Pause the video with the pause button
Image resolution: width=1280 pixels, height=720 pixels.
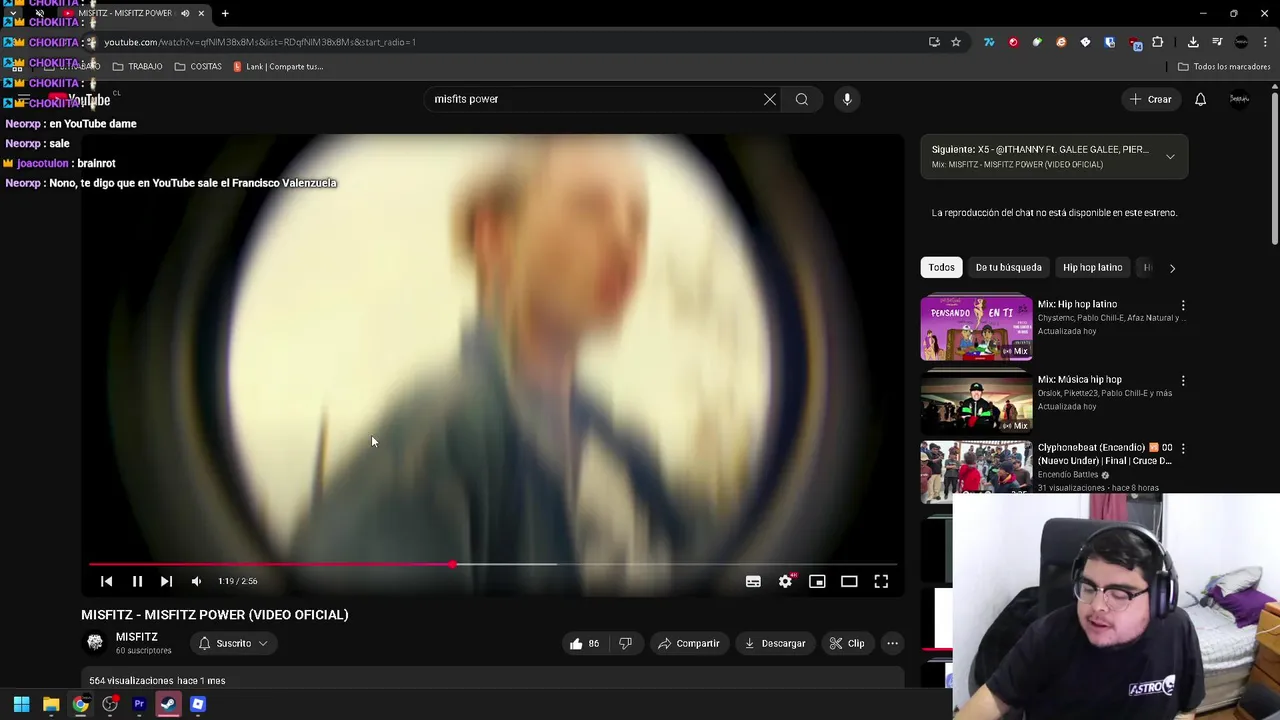(x=137, y=581)
